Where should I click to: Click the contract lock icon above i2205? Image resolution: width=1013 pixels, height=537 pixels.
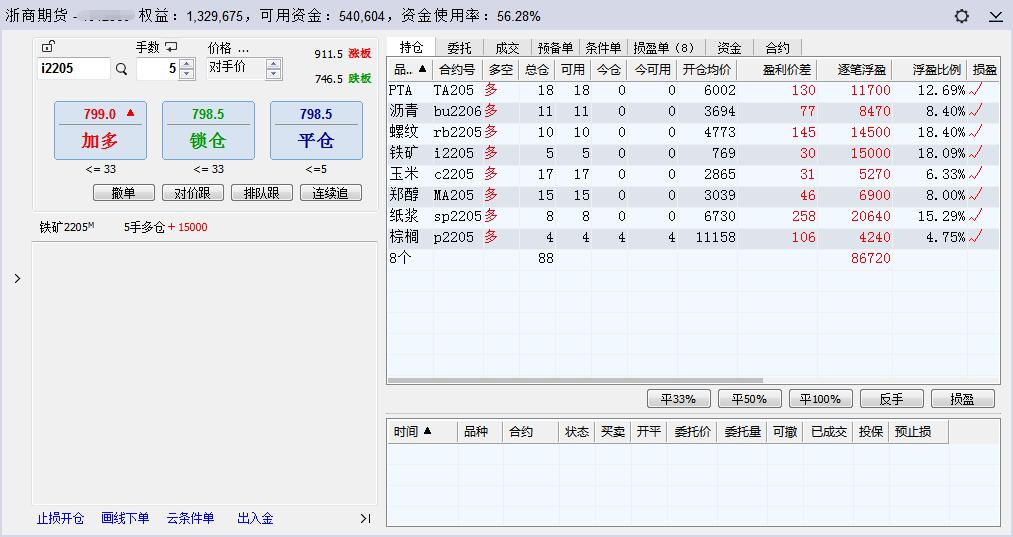[x=48, y=47]
